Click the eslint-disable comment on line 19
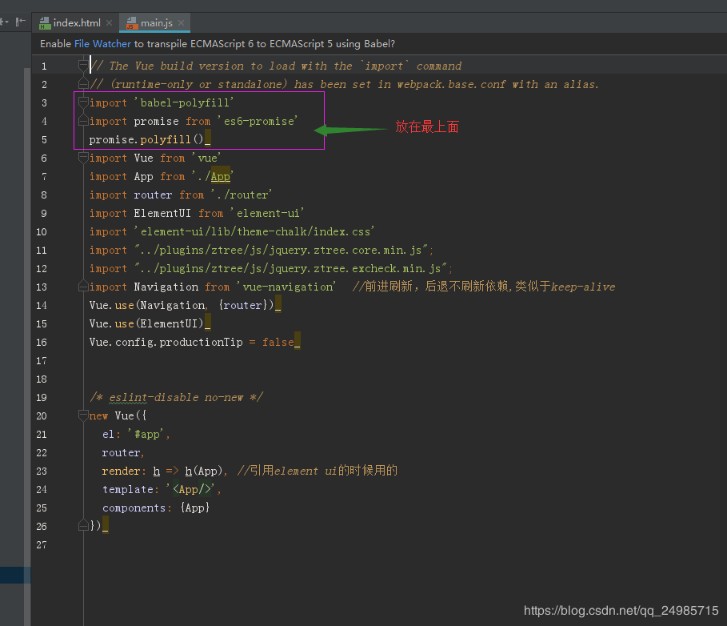This screenshot has height=626, width=727. point(175,397)
